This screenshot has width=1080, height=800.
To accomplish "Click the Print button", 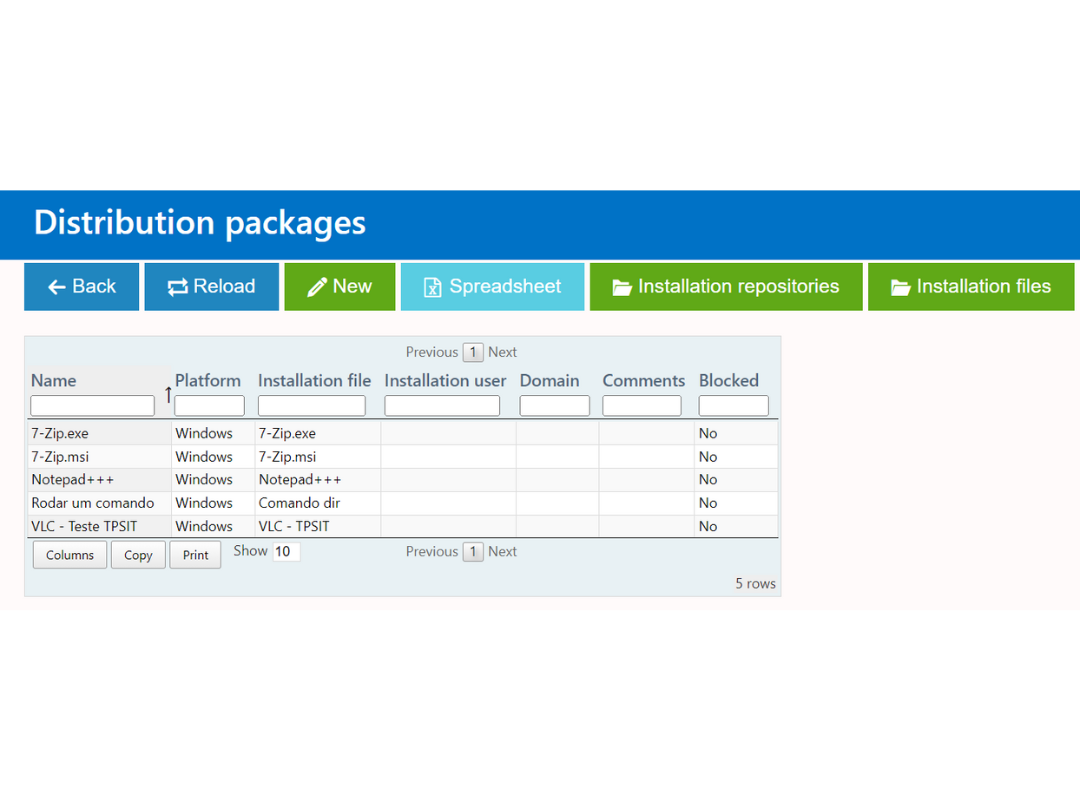I will 196,555.
